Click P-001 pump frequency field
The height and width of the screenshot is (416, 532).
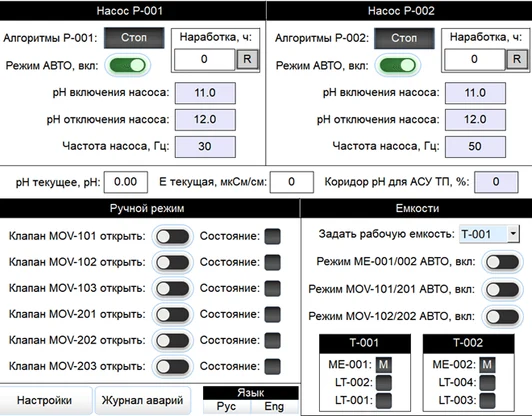click(x=205, y=147)
